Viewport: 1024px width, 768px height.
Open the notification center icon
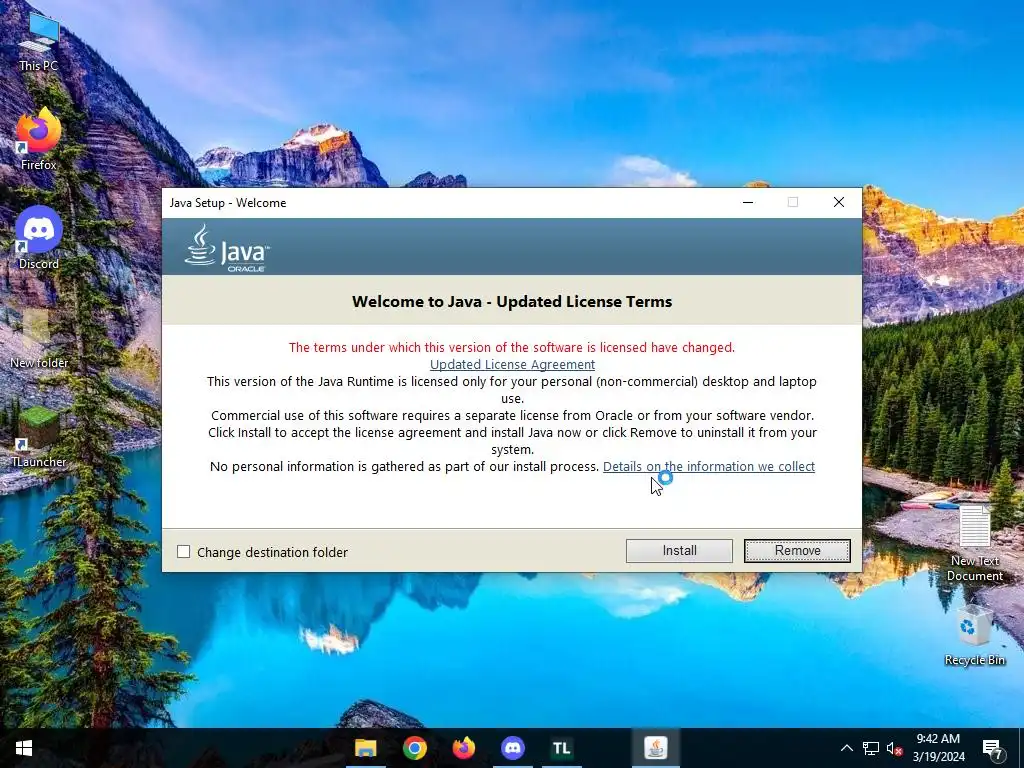[x=993, y=749]
